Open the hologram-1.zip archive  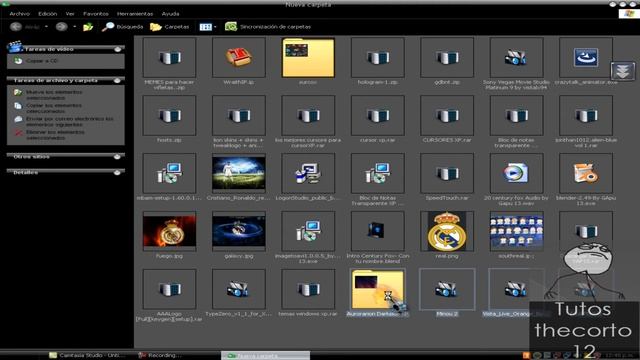[378, 58]
